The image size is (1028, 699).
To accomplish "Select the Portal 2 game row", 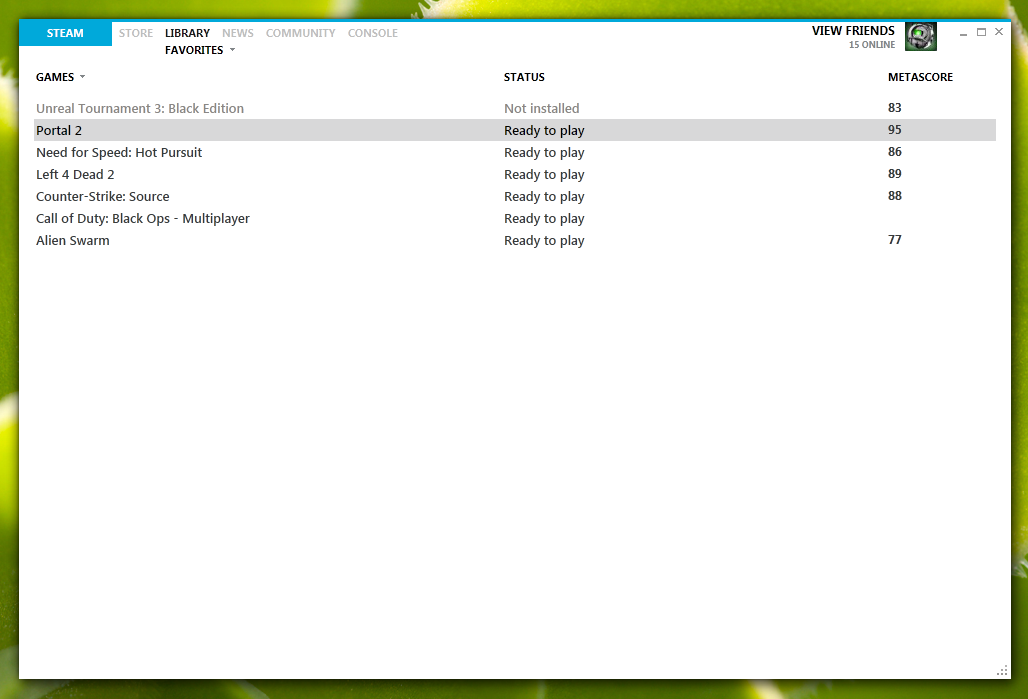I will click(515, 130).
